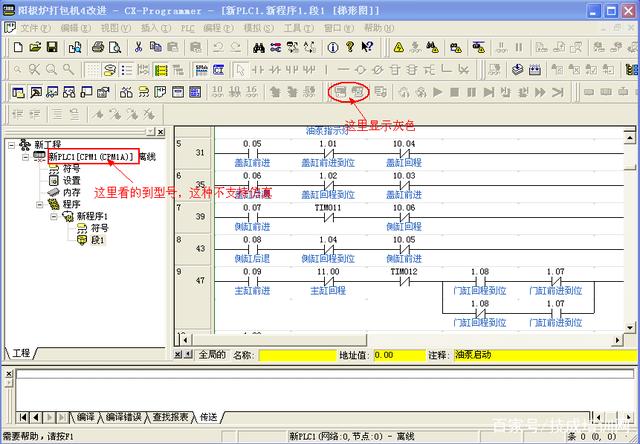Close the project workspace pane
The width and height of the screenshot is (640, 444).
tap(161, 132)
